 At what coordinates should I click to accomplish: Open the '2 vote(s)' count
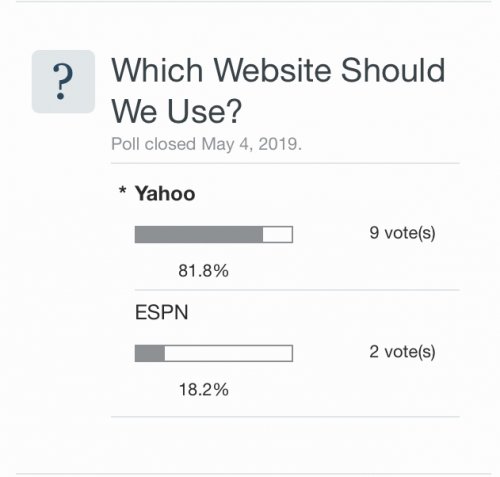[402, 352]
